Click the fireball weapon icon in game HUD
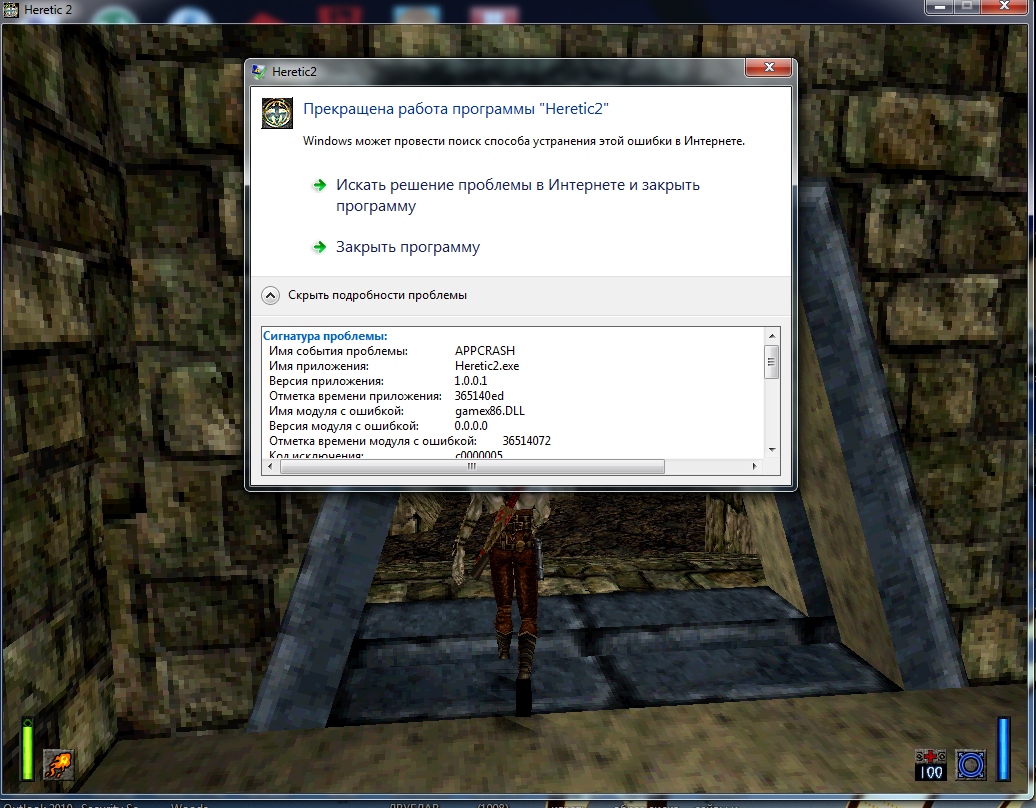 pos(59,765)
